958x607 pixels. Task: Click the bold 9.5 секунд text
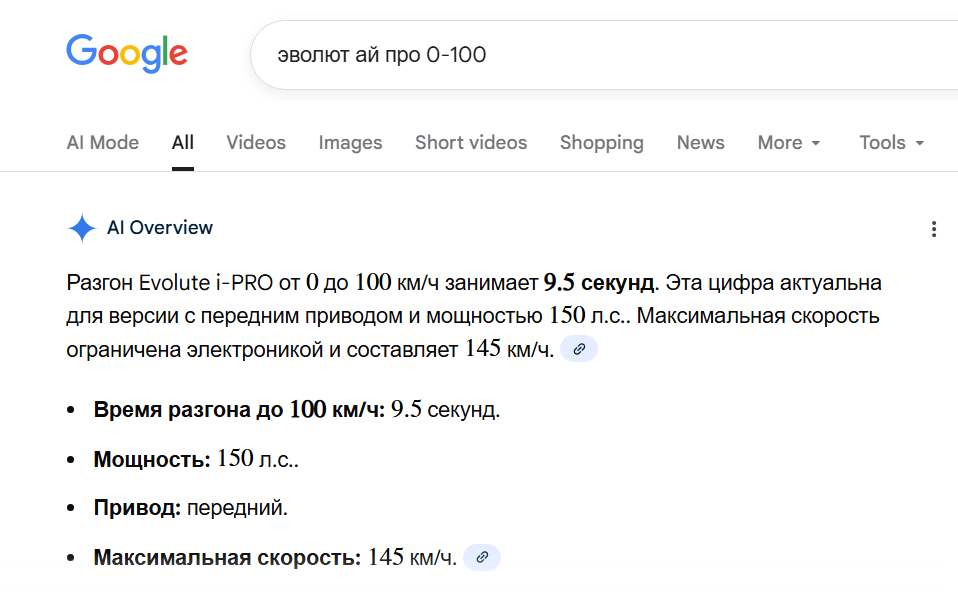[x=599, y=282]
